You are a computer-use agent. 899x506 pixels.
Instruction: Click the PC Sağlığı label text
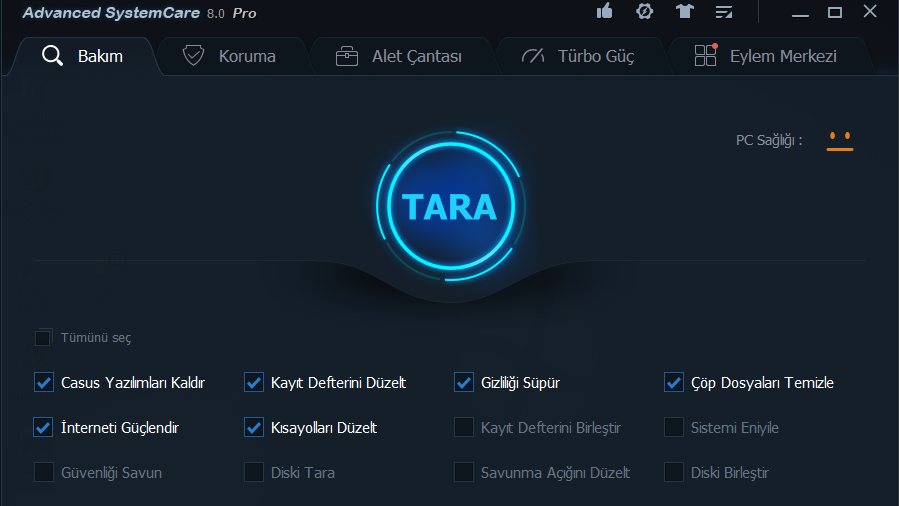pyautogui.click(x=768, y=140)
